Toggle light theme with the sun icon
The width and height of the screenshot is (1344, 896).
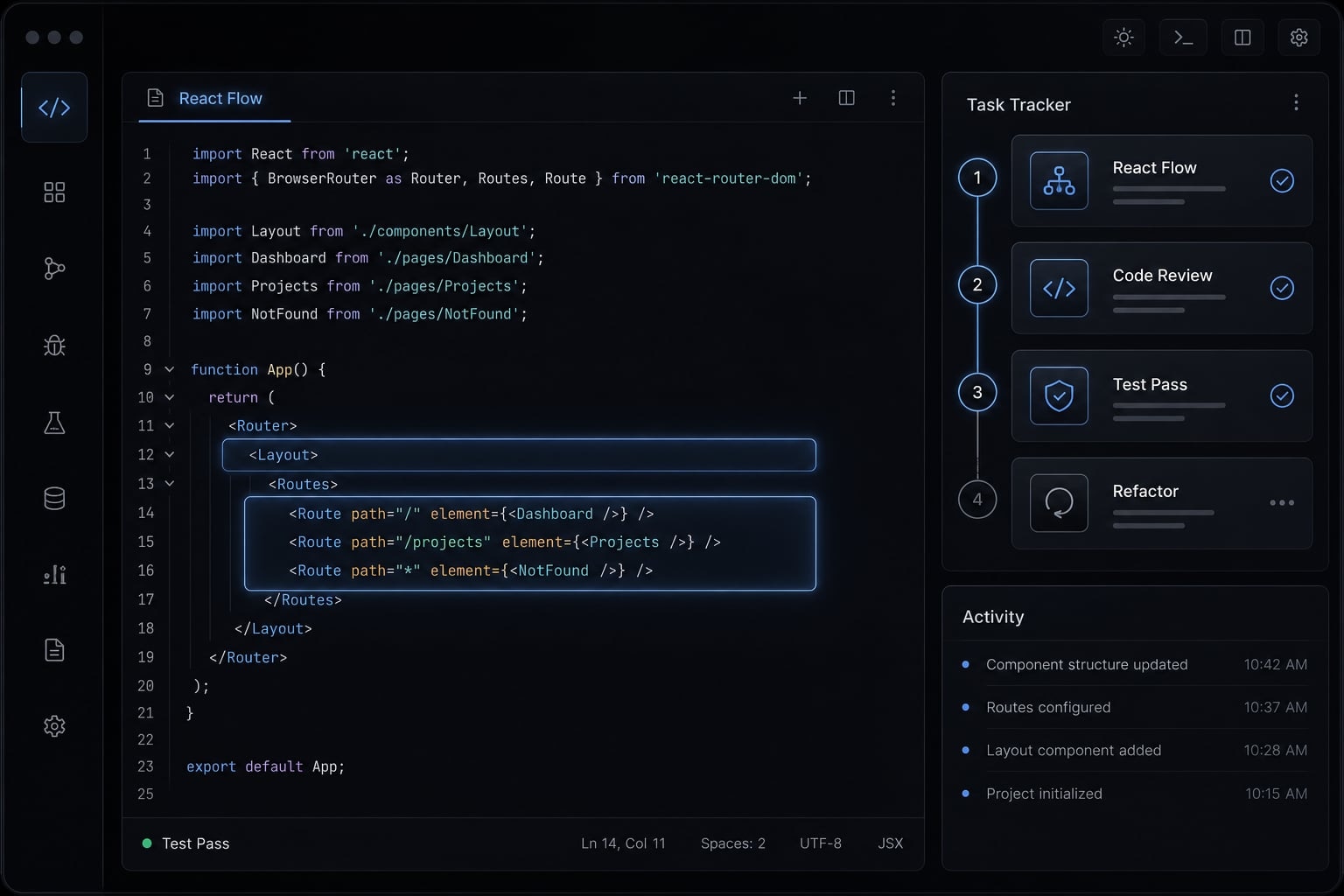pos(1124,37)
